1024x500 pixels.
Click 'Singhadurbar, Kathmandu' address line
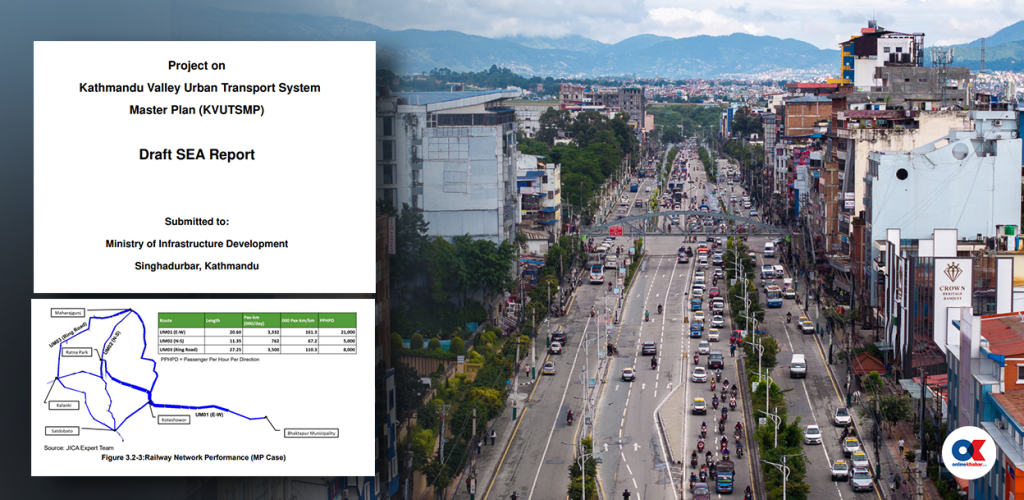tap(197, 266)
